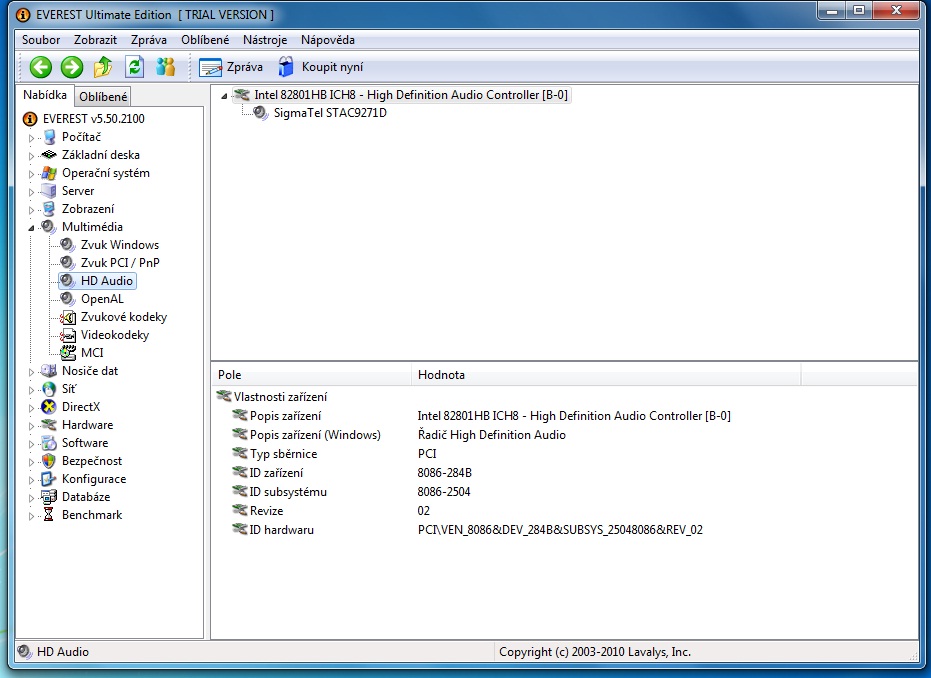
Task: Open the Benchmark item in sidebar
Action: tap(91, 515)
